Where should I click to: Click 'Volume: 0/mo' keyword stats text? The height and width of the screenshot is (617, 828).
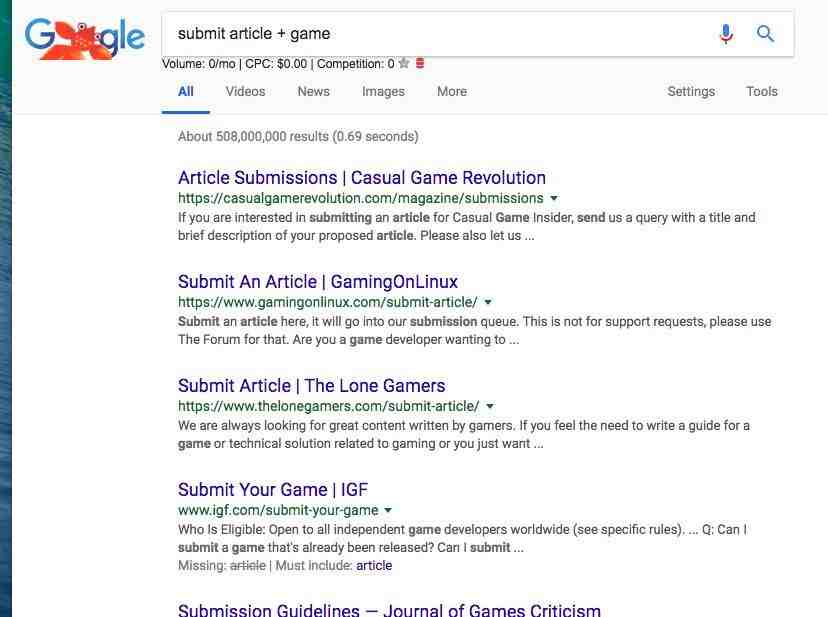pos(199,63)
